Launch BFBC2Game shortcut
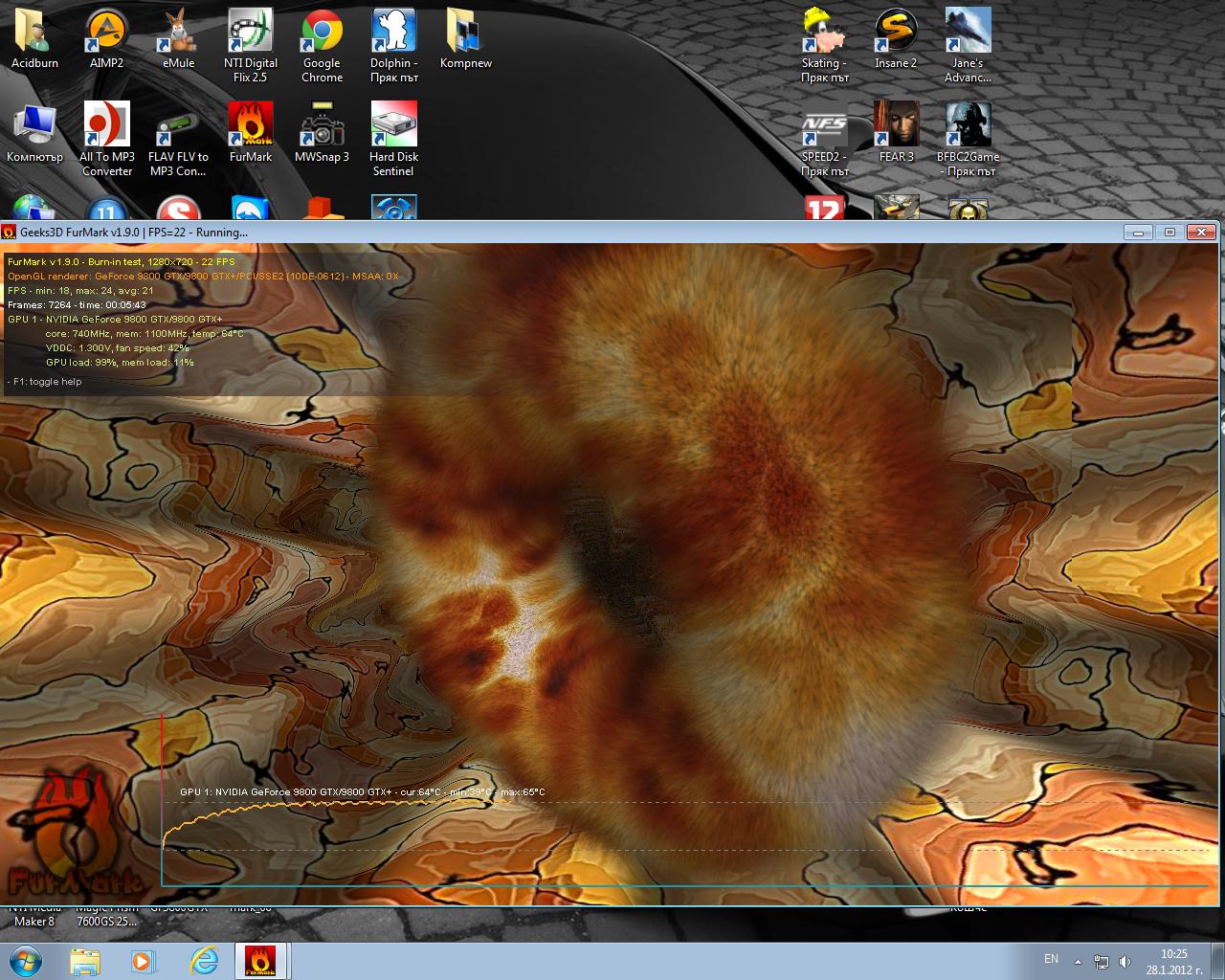This screenshot has width=1225, height=980. coord(968,139)
